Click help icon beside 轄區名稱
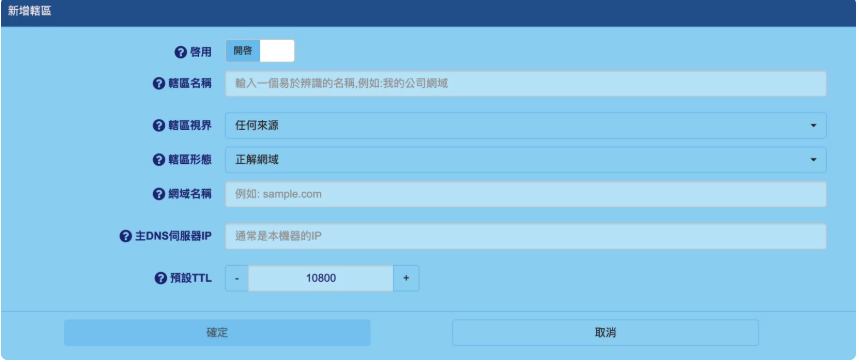Viewport: 859px width, 362px height. point(158,84)
